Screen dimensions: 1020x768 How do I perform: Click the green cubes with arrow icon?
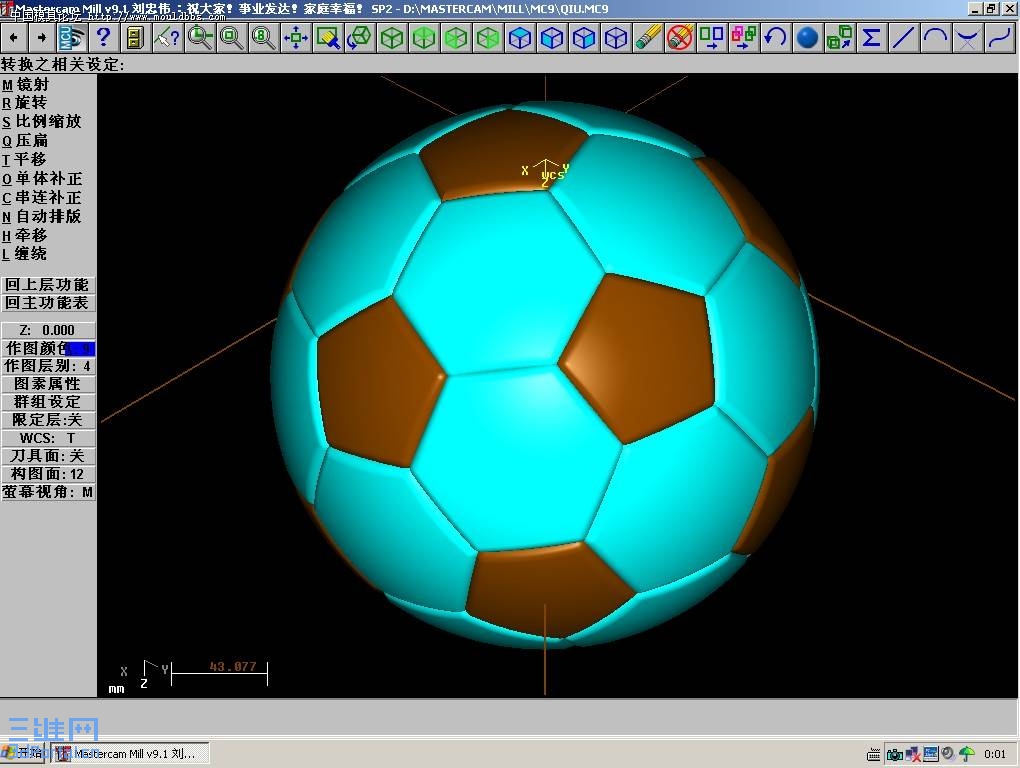click(x=839, y=38)
